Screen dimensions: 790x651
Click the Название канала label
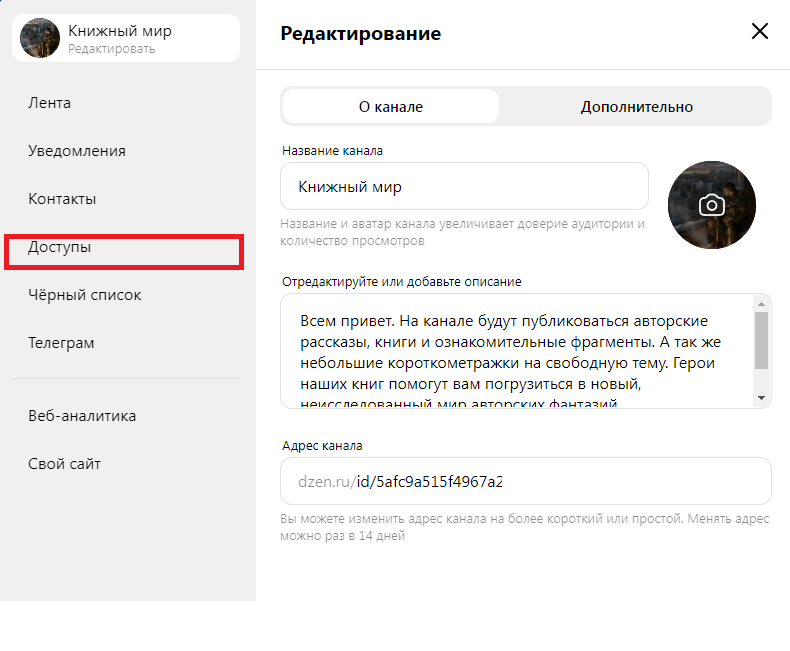(333, 151)
